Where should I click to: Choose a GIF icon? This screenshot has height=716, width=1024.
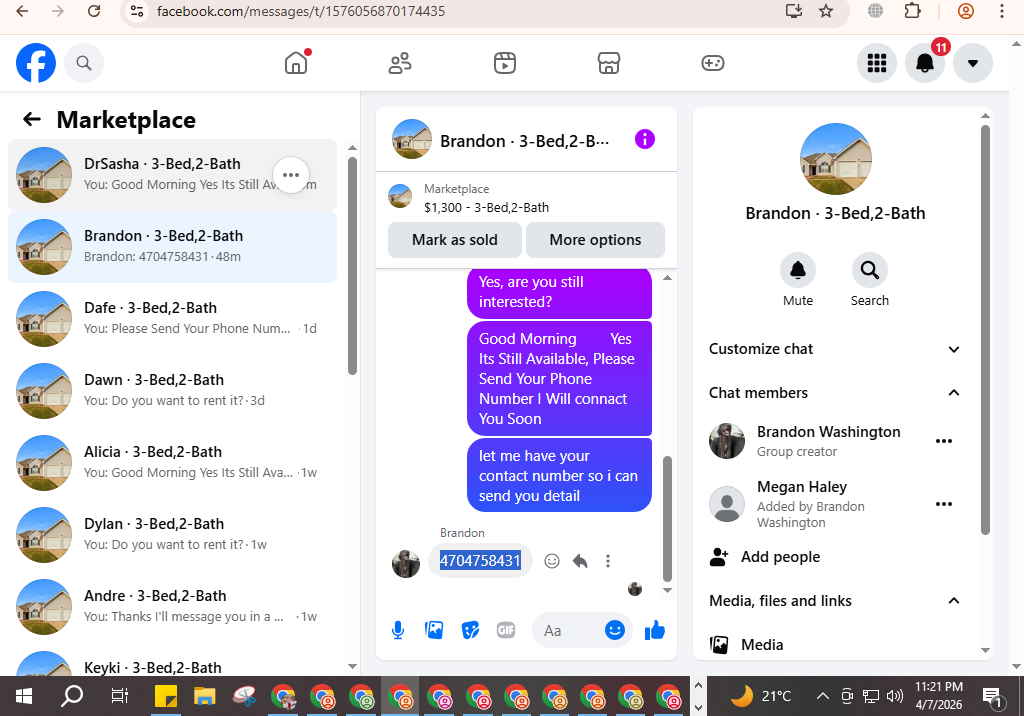506,630
